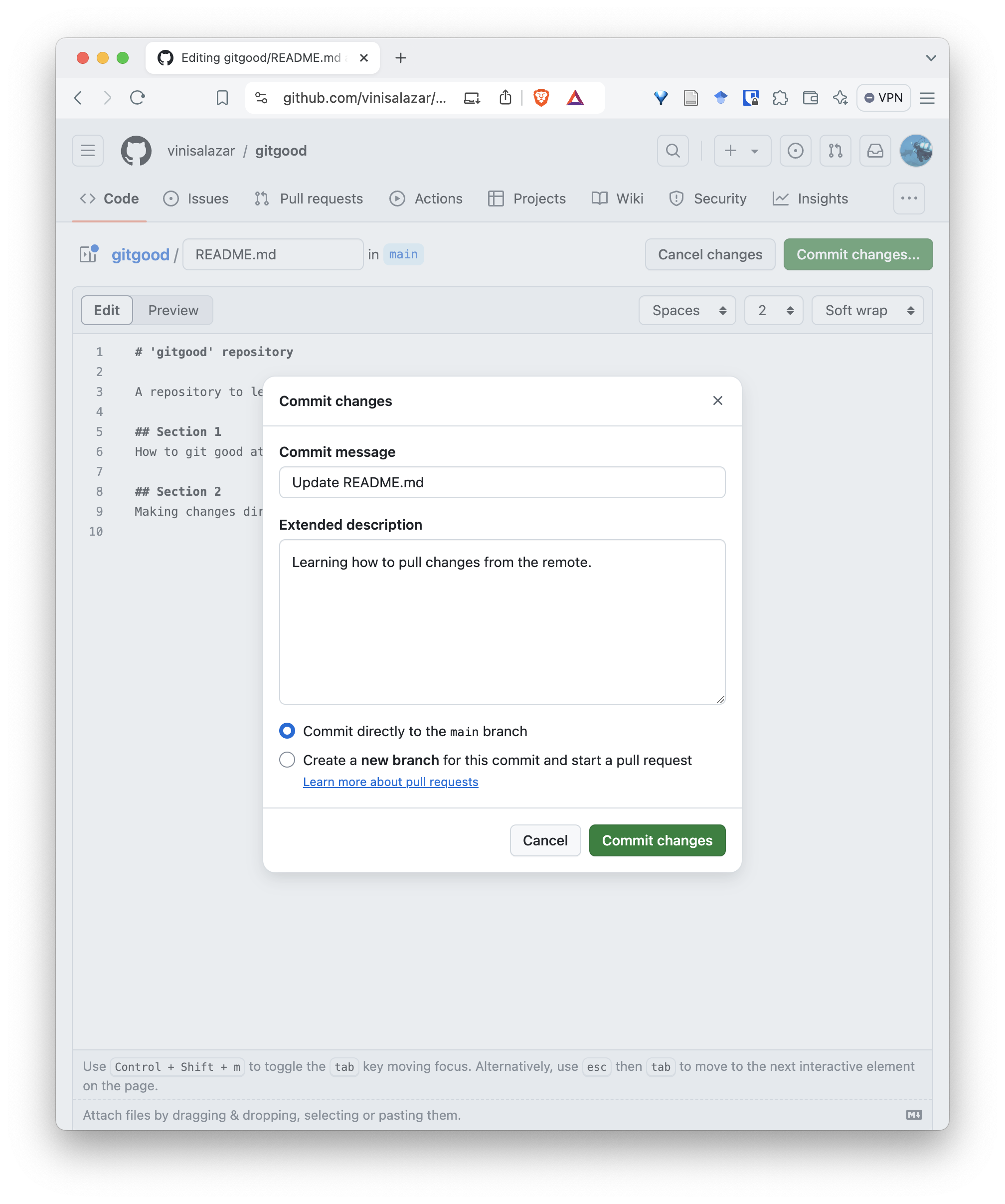1005x1204 pixels.
Task: Open the GitHub search magnifier icon
Action: [672, 151]
